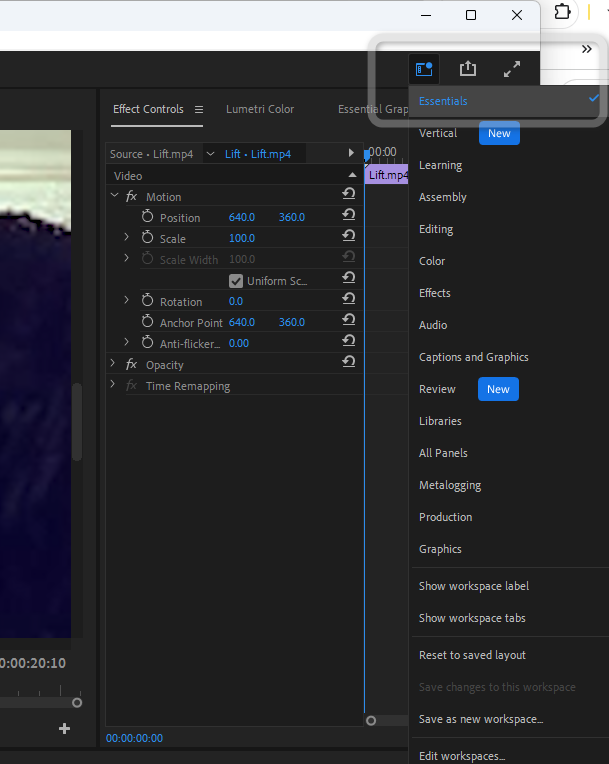Click Reset to saved layout
The image size is (609, 764).
[x=472, y=655]
